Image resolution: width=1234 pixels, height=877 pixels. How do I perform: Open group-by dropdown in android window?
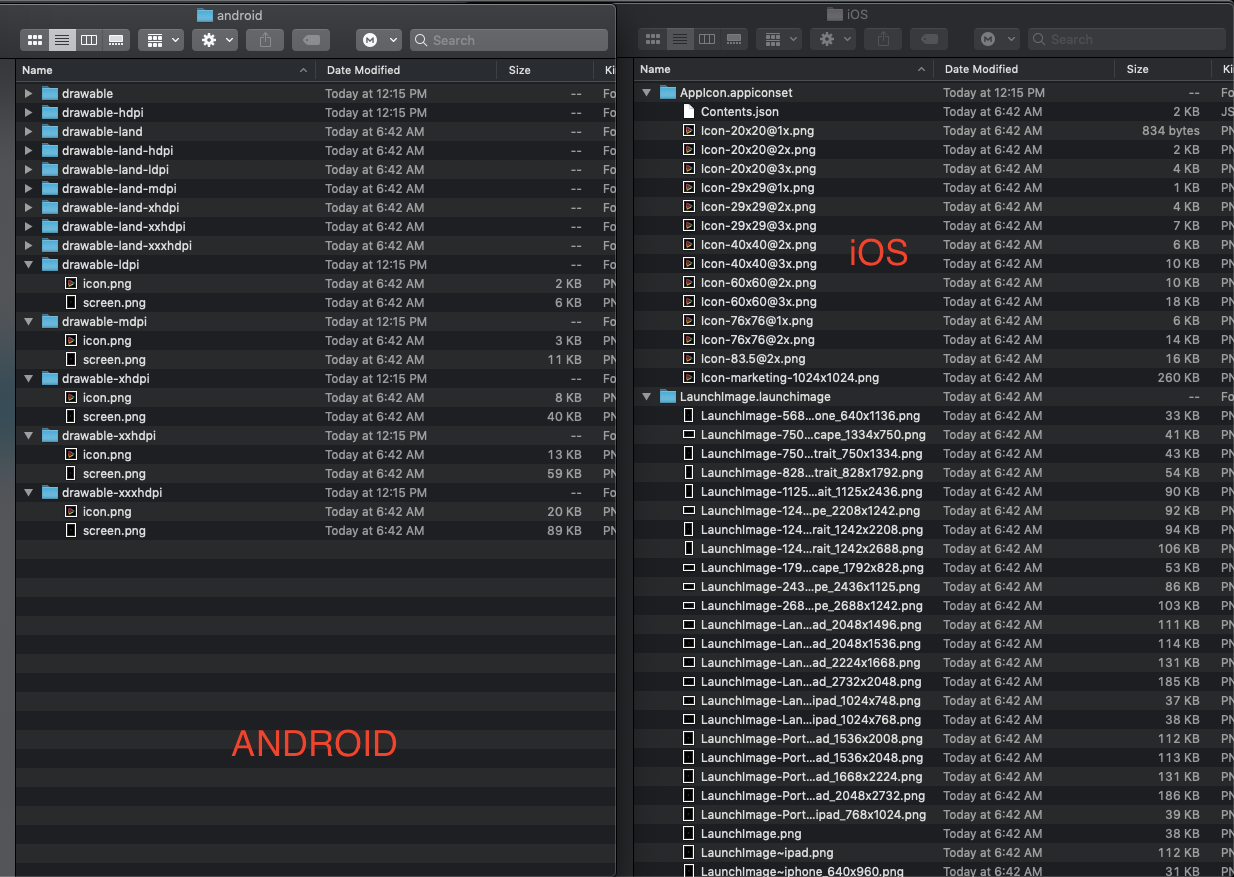pyautogui.click(x=160, y=40)
